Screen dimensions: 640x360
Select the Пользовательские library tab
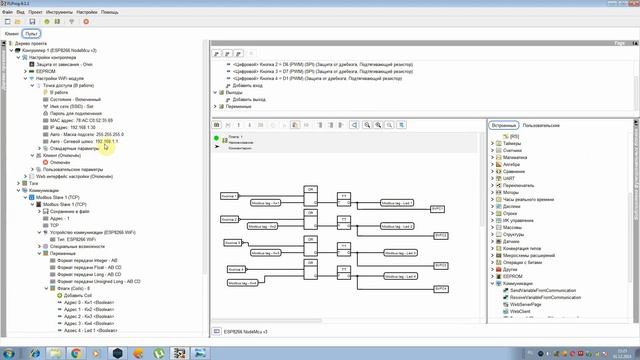point(541,126)
